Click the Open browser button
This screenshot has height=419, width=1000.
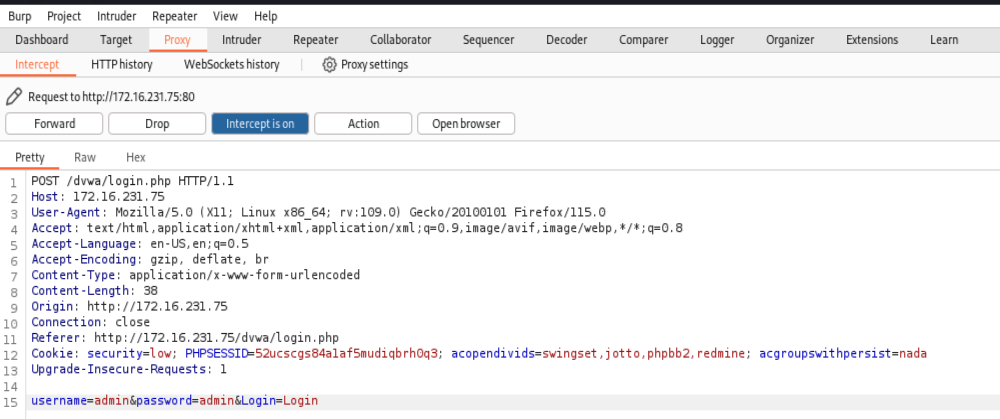click(x=466, y=124)
